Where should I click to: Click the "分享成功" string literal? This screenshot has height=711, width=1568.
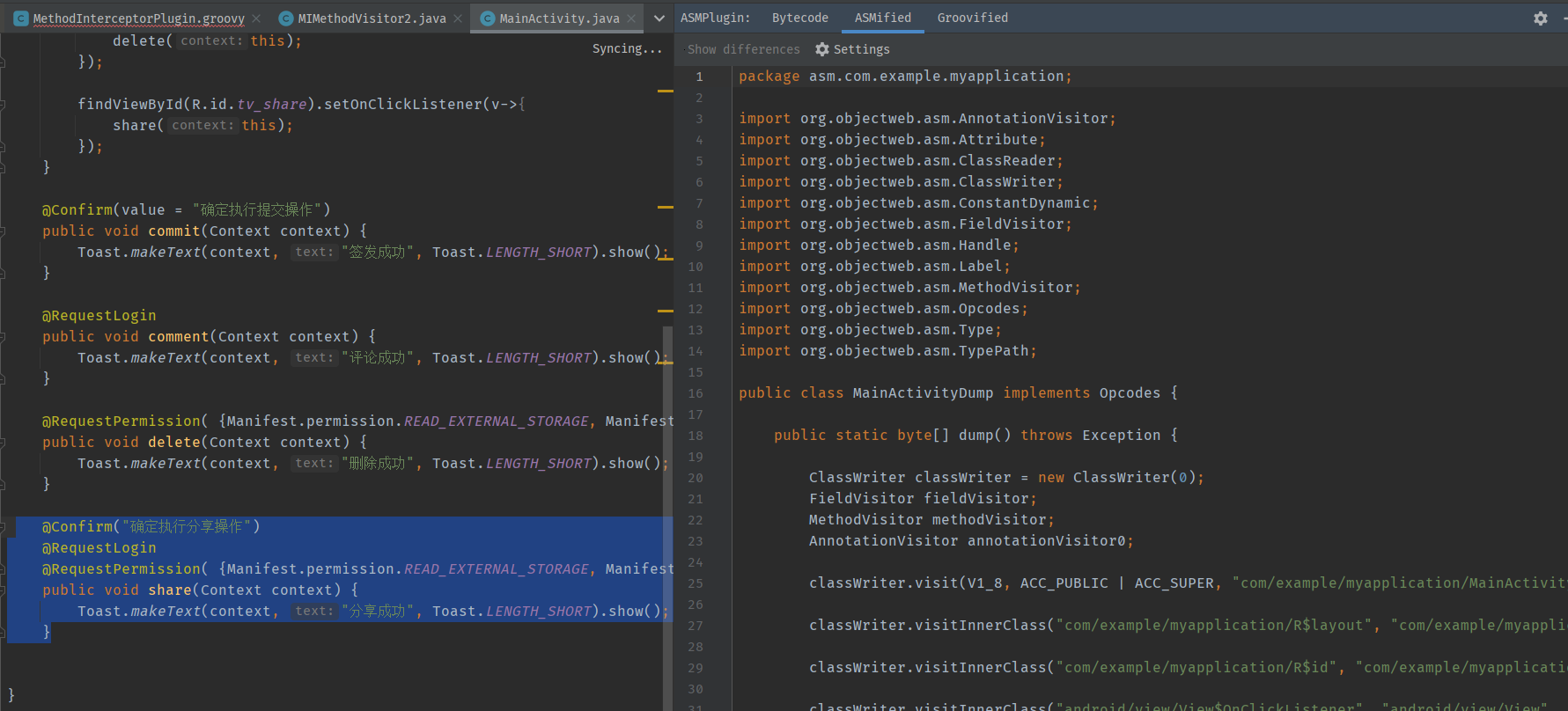378,612
